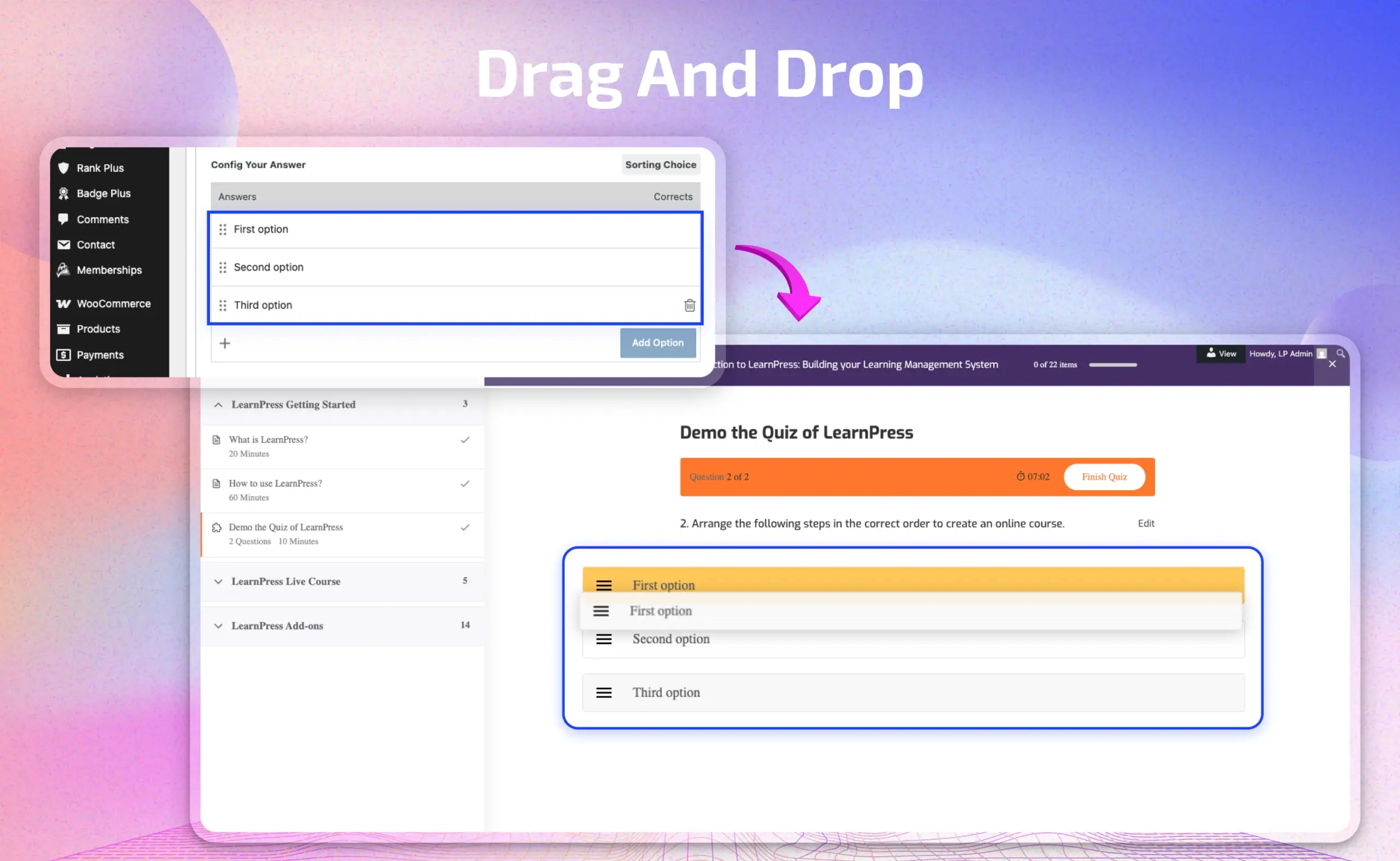Screen dimensions: 1400x861
Task: Open Demo the Quiz of LearnPress item
Action: 286,527
